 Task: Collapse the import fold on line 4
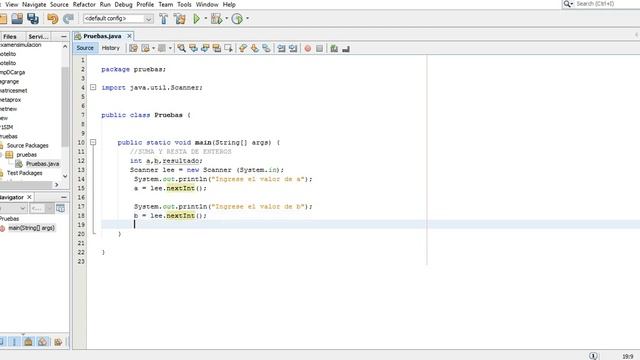(93, 87)
